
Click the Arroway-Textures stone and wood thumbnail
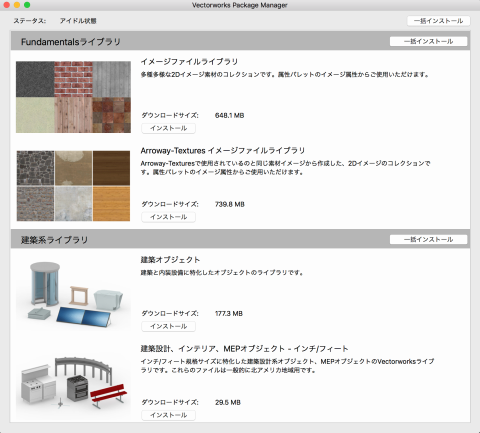point(73,186)
